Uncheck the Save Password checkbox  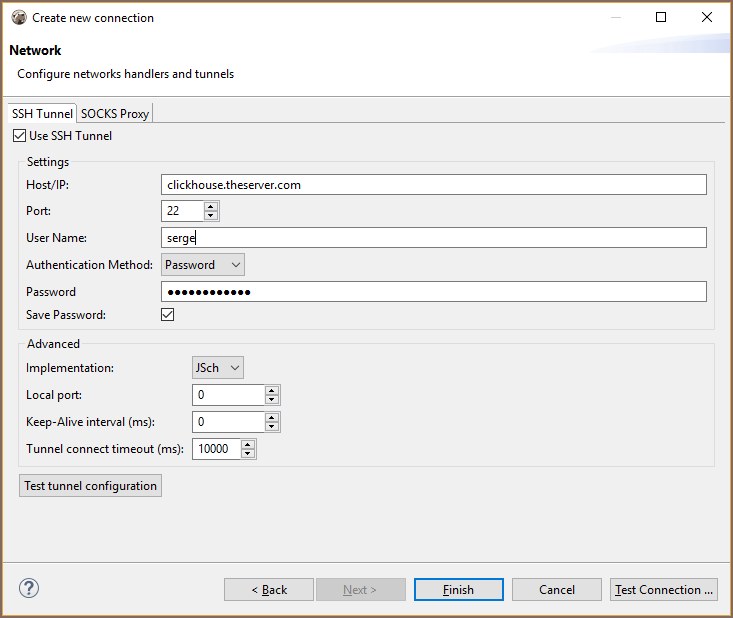[168, 315]
